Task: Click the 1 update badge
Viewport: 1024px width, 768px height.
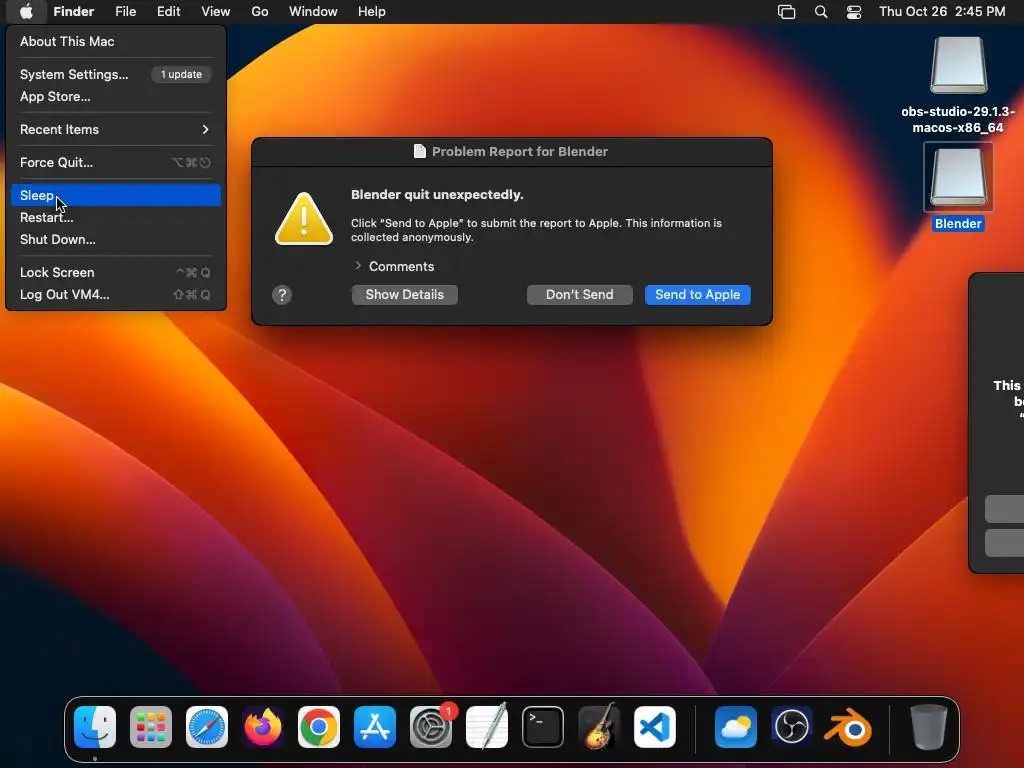Action: coord(182,74)
